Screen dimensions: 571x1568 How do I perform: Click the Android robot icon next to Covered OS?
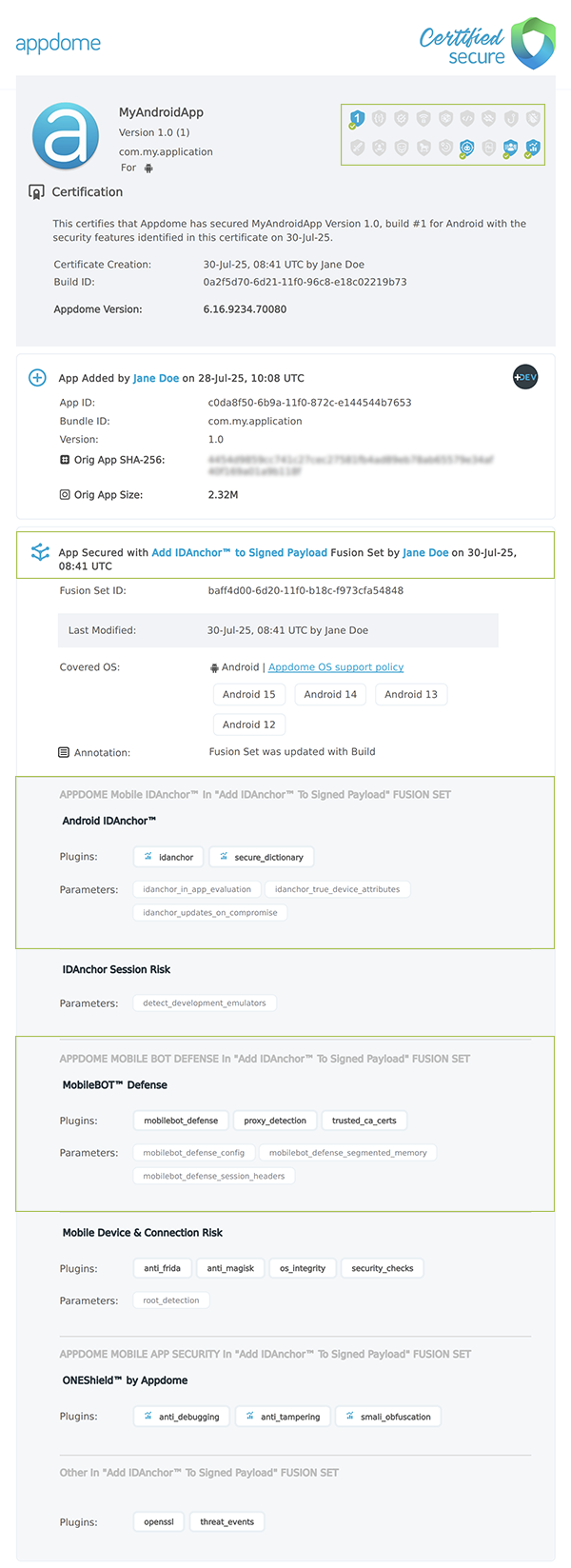[x=216, y=667]
